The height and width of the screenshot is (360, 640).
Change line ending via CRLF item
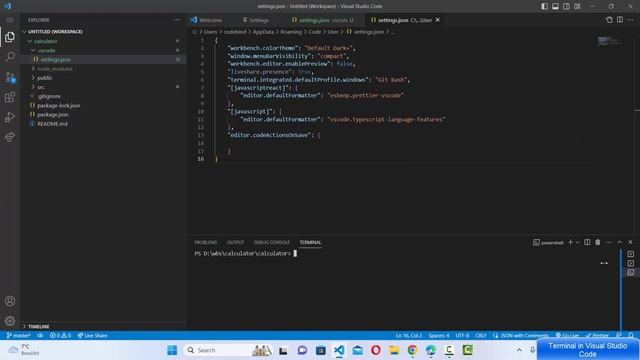click(481, 336)
